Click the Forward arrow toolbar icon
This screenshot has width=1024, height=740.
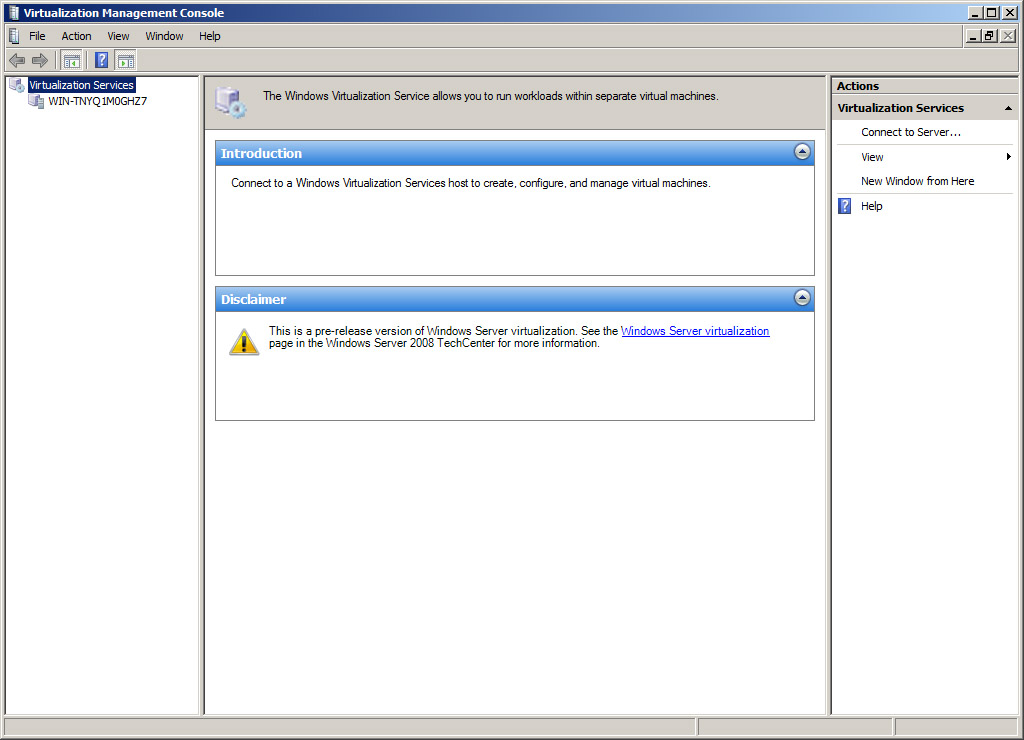(x=40, y=61)
